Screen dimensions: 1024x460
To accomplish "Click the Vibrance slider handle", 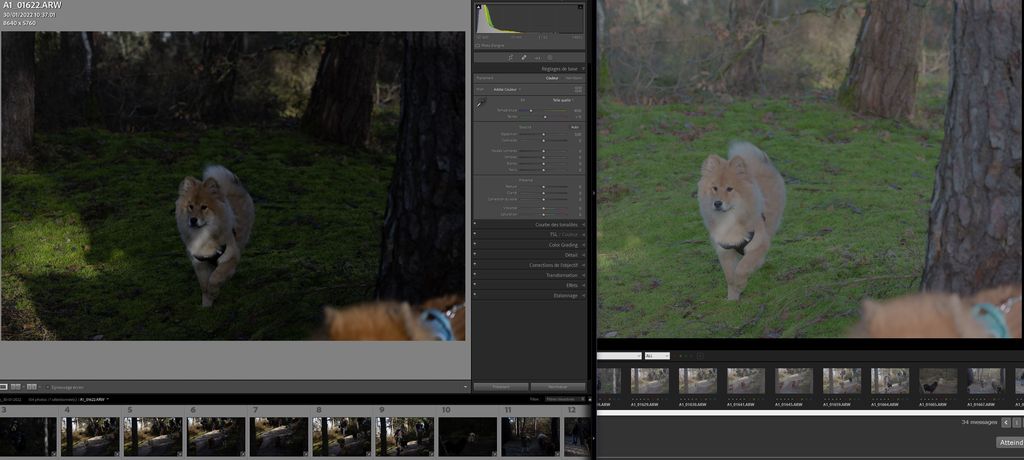I will pyautogui.click(x=543, y=208).
